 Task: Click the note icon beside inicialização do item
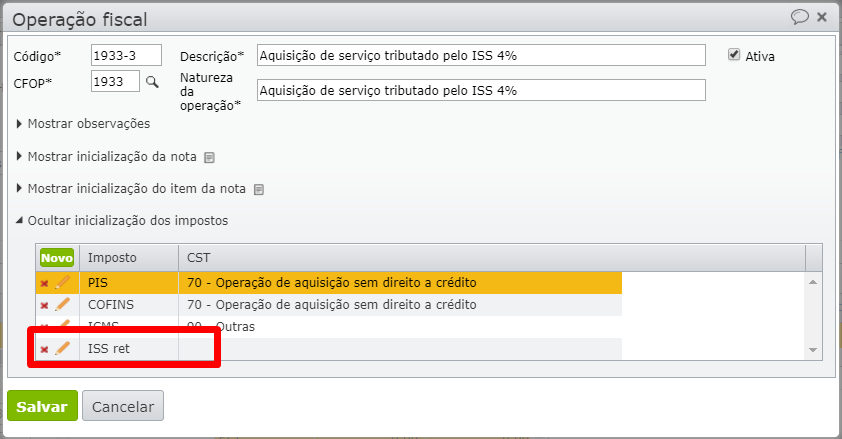259,189
